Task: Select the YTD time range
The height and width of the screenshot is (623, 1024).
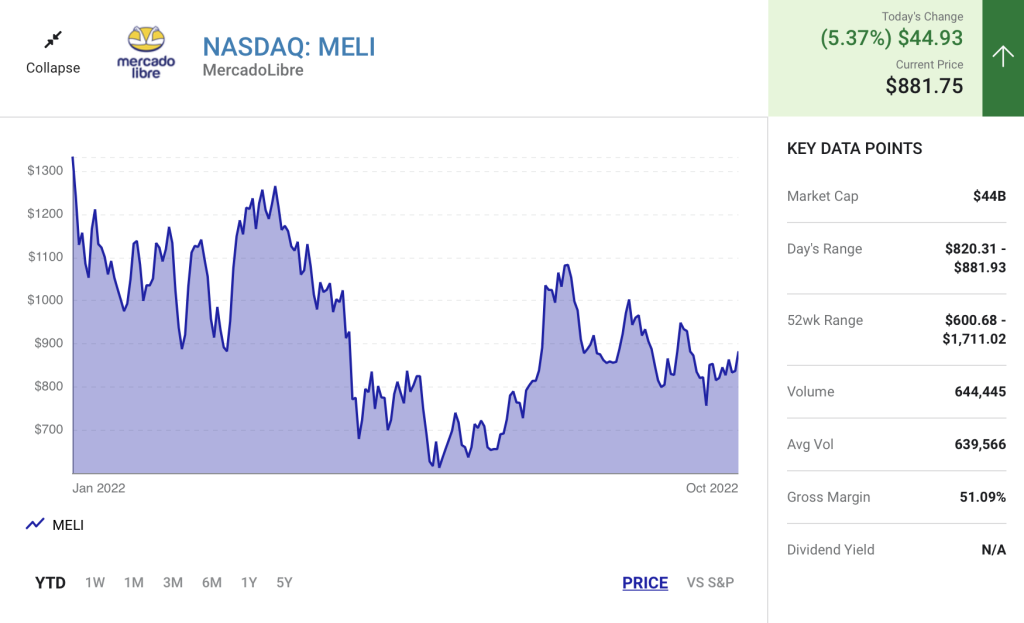Action: [x=50, y=583]
